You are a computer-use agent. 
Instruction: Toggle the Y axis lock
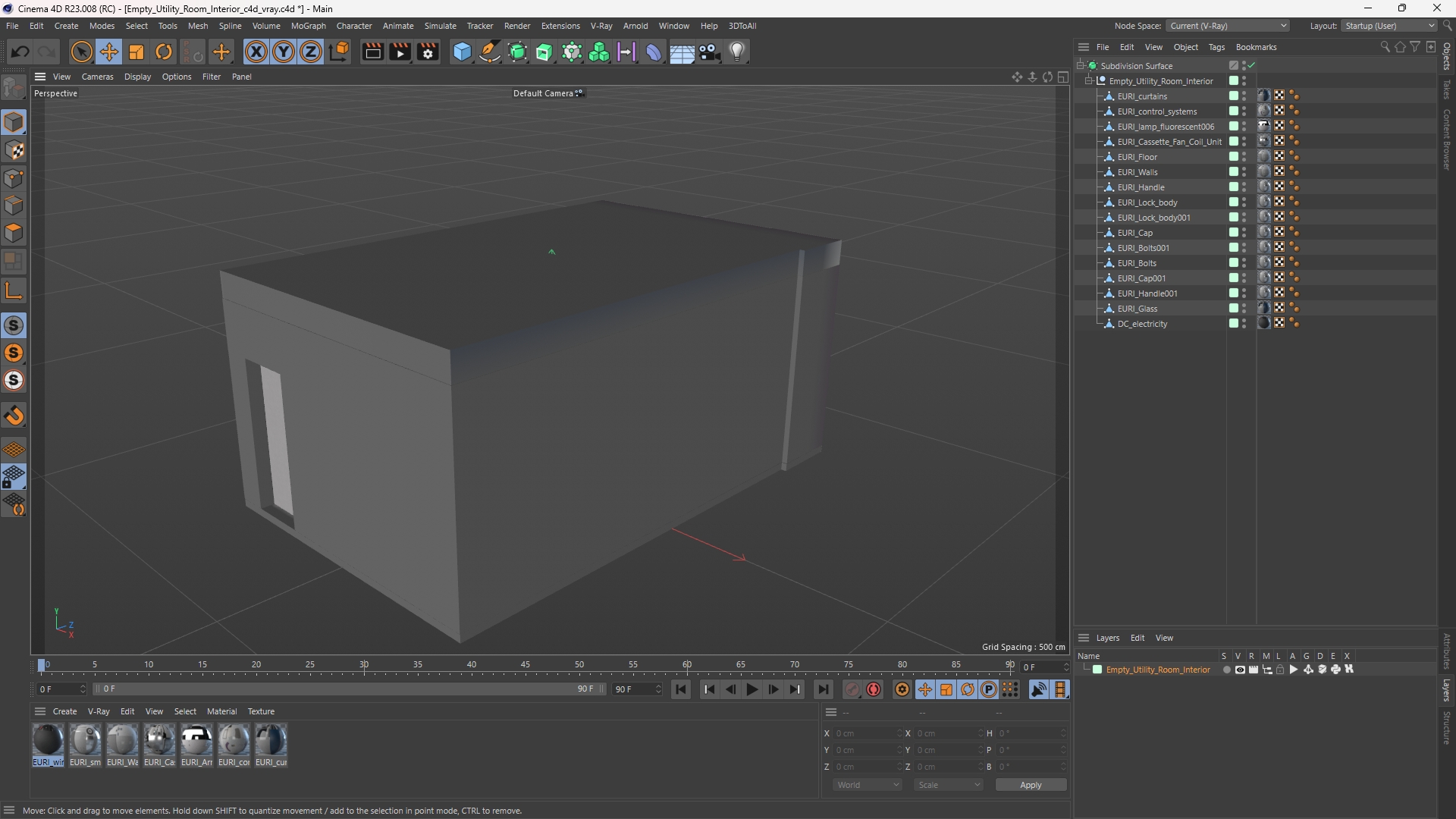pos(284,52)
